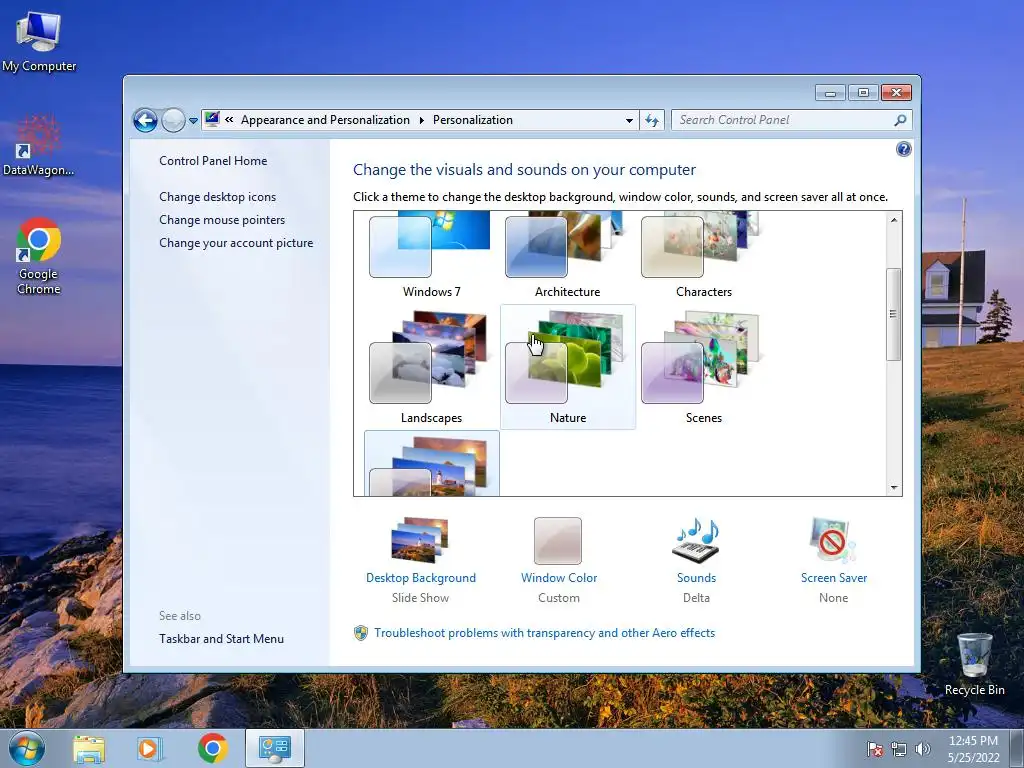Click the theme list scrollbar thumb
Image resolution: width=1024 pixels, height=768 pixels.
893,314
